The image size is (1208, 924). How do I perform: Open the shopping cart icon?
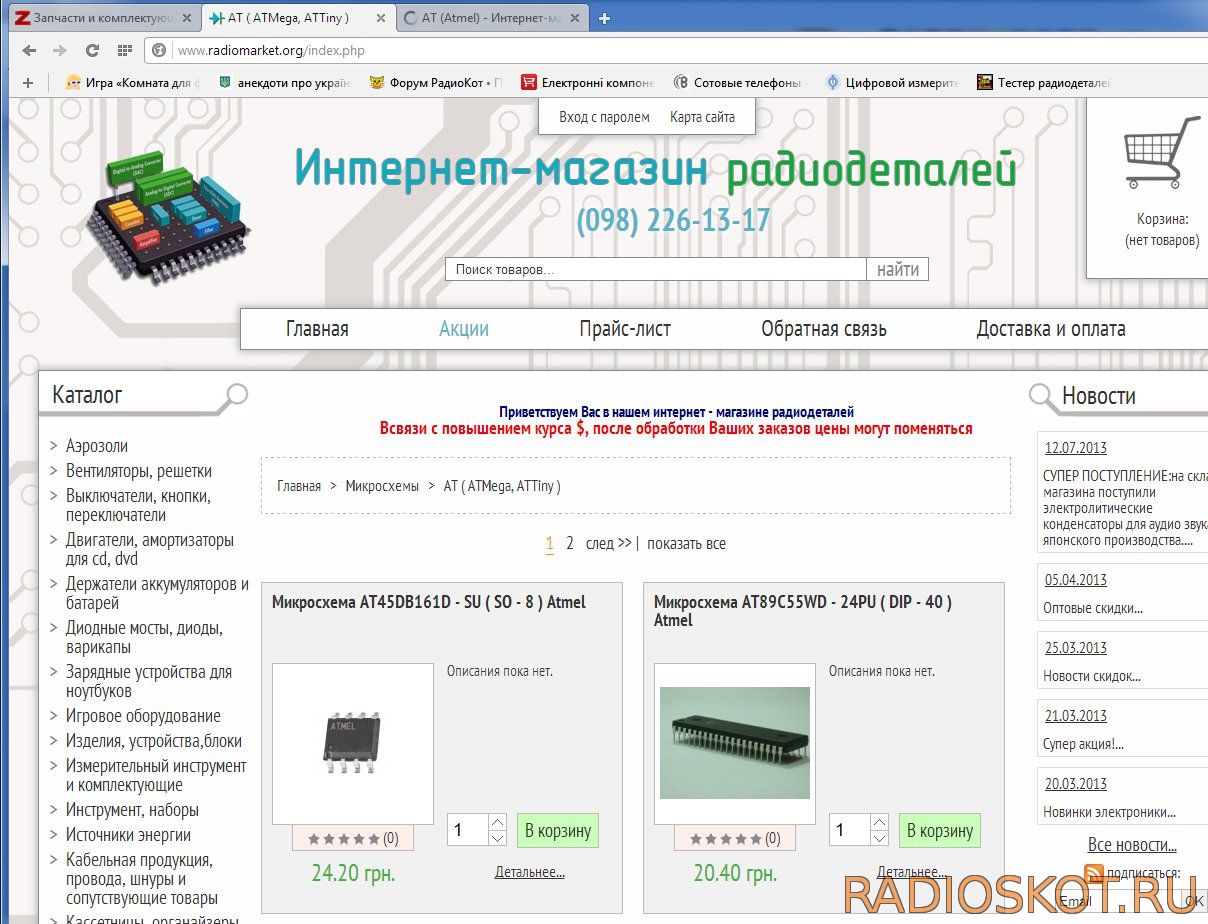(1161, 152)
